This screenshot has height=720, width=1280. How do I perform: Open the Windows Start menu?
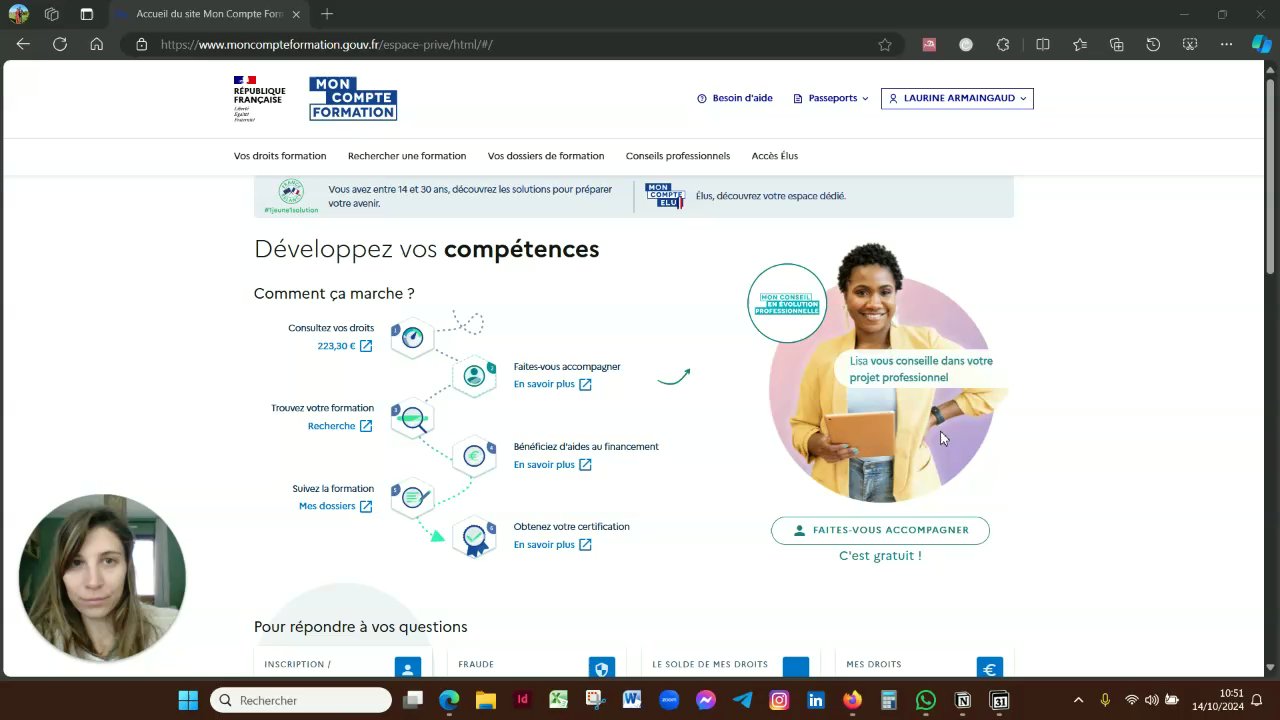[188, 700]
